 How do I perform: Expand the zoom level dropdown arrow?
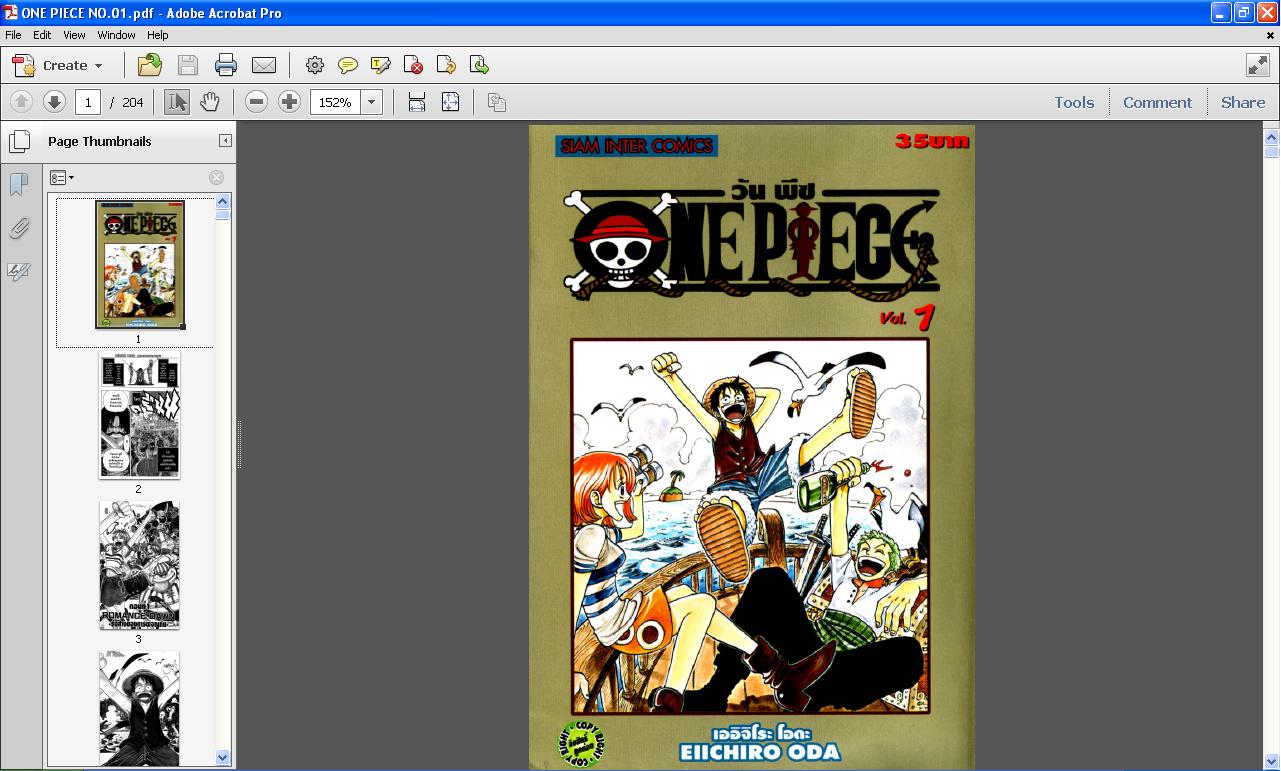point(372,102)
